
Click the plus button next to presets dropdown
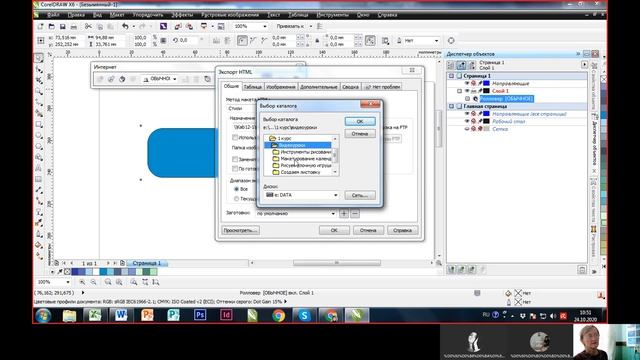click(x=344, y=213)
